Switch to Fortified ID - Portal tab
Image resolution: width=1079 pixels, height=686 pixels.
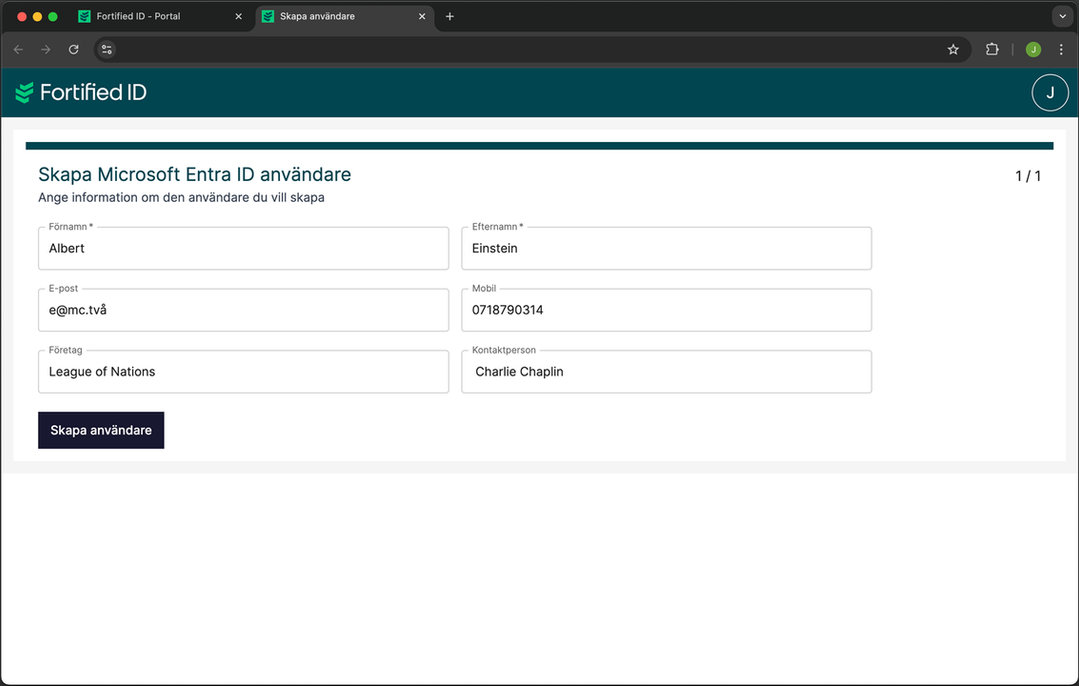pyautogui.click(x=160, y=17)
